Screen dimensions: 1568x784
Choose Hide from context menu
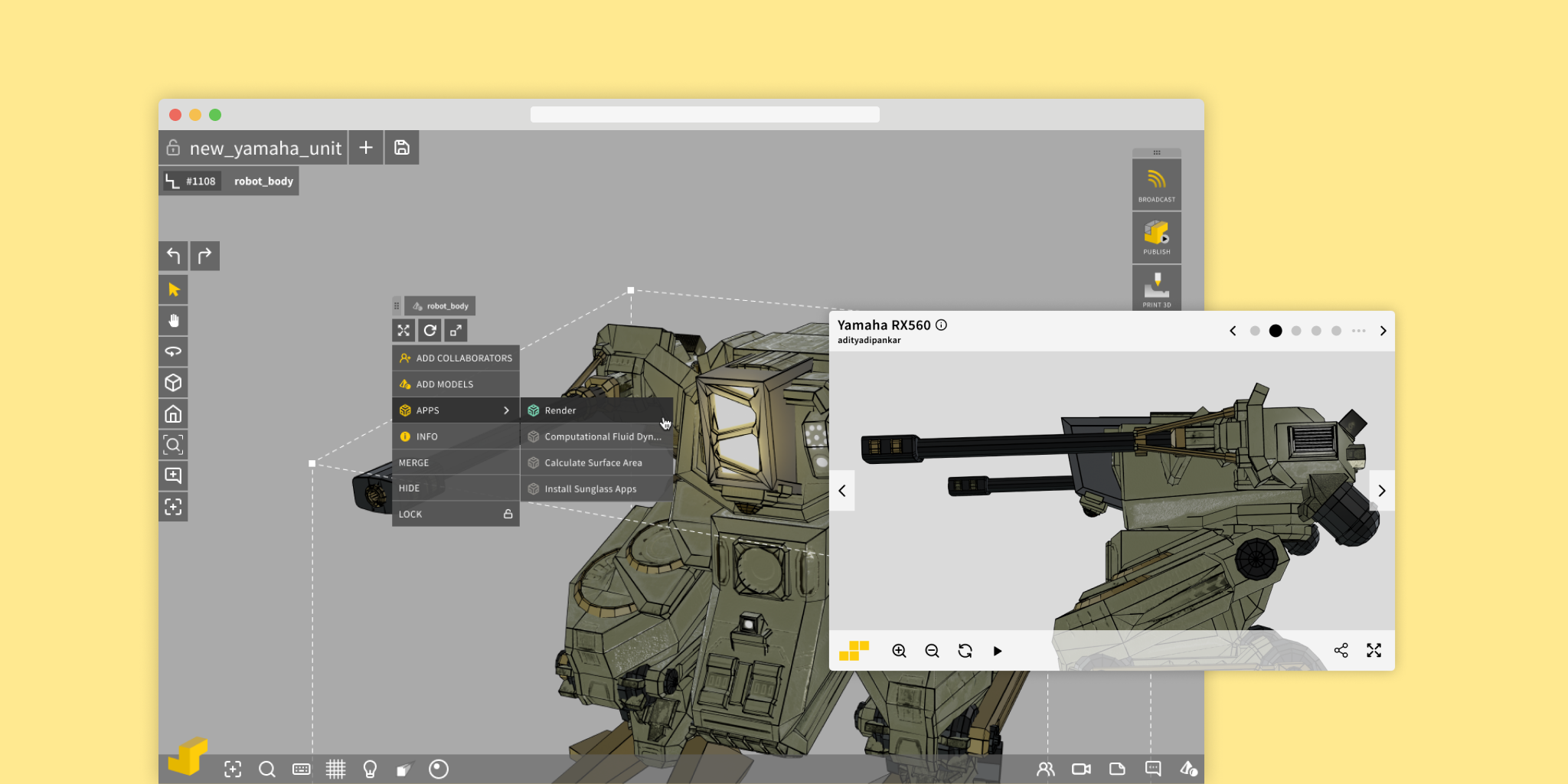click(x=456, y=488)
